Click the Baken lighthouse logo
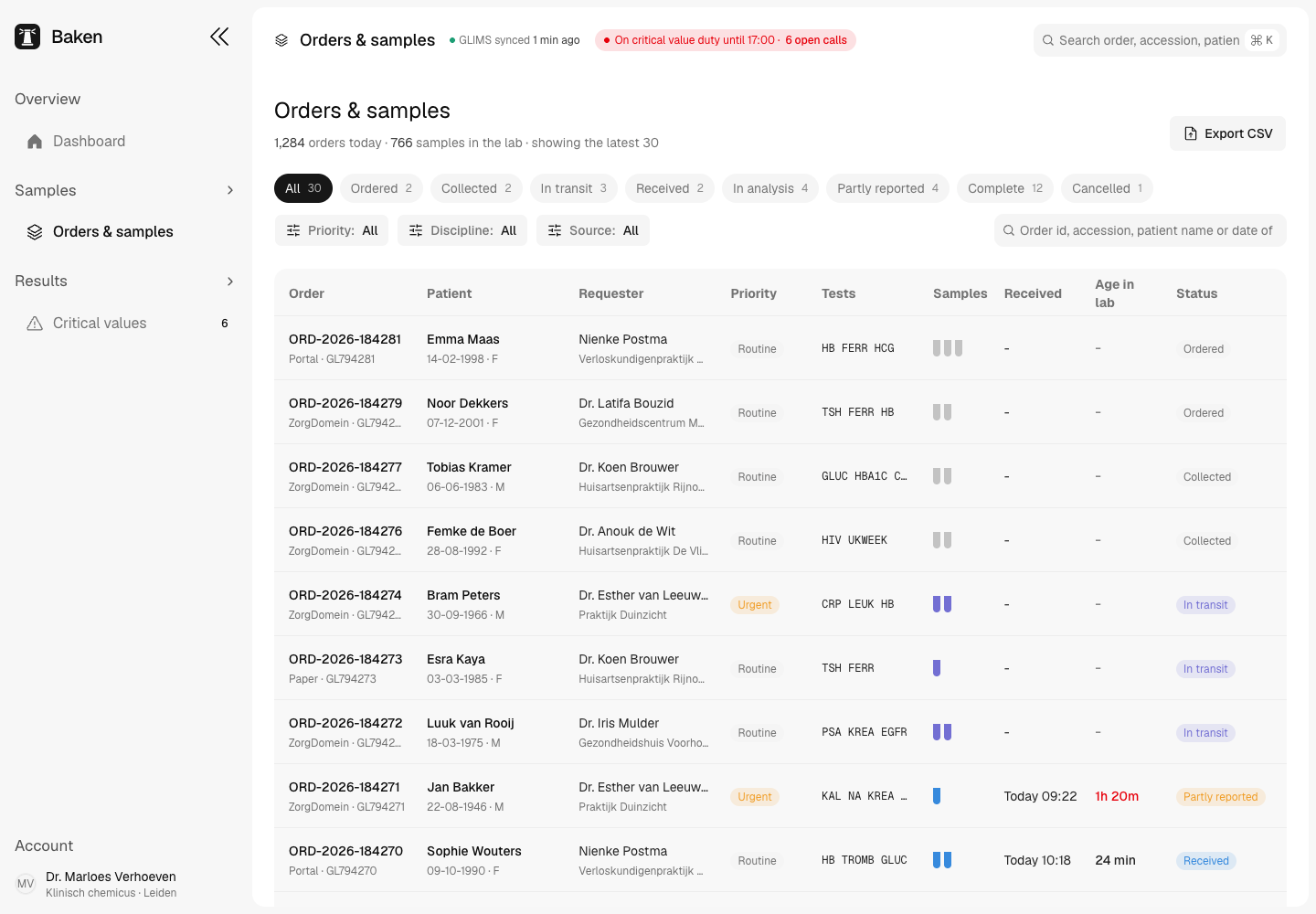The height and width of the screenshot is (914, 1316). pyautogui.click(x=27, y=37)
